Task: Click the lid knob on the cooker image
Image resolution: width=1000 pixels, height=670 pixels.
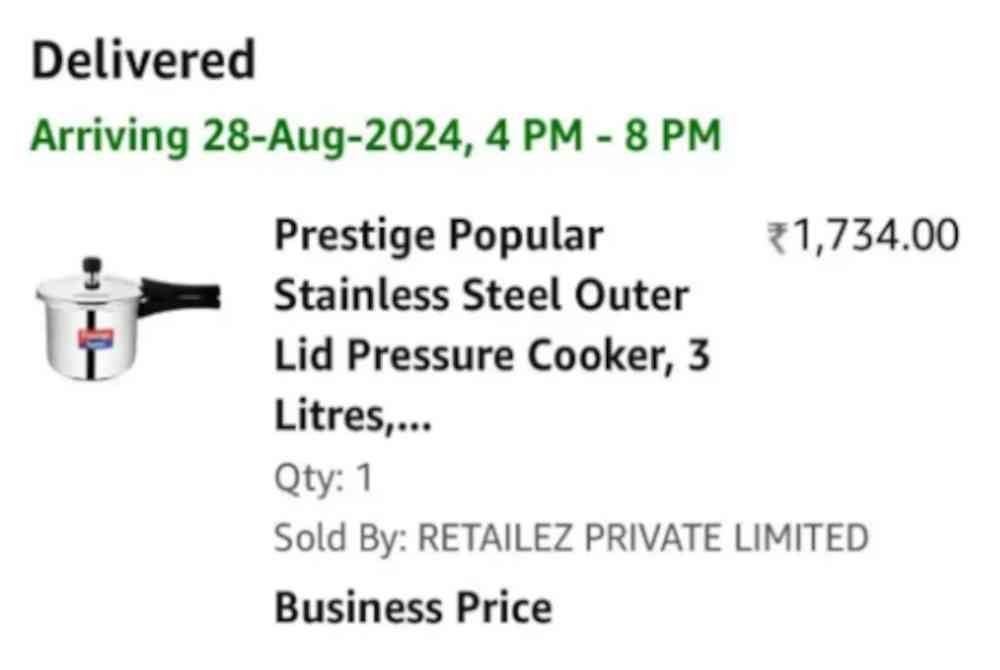Action: (x=93, y=265)
